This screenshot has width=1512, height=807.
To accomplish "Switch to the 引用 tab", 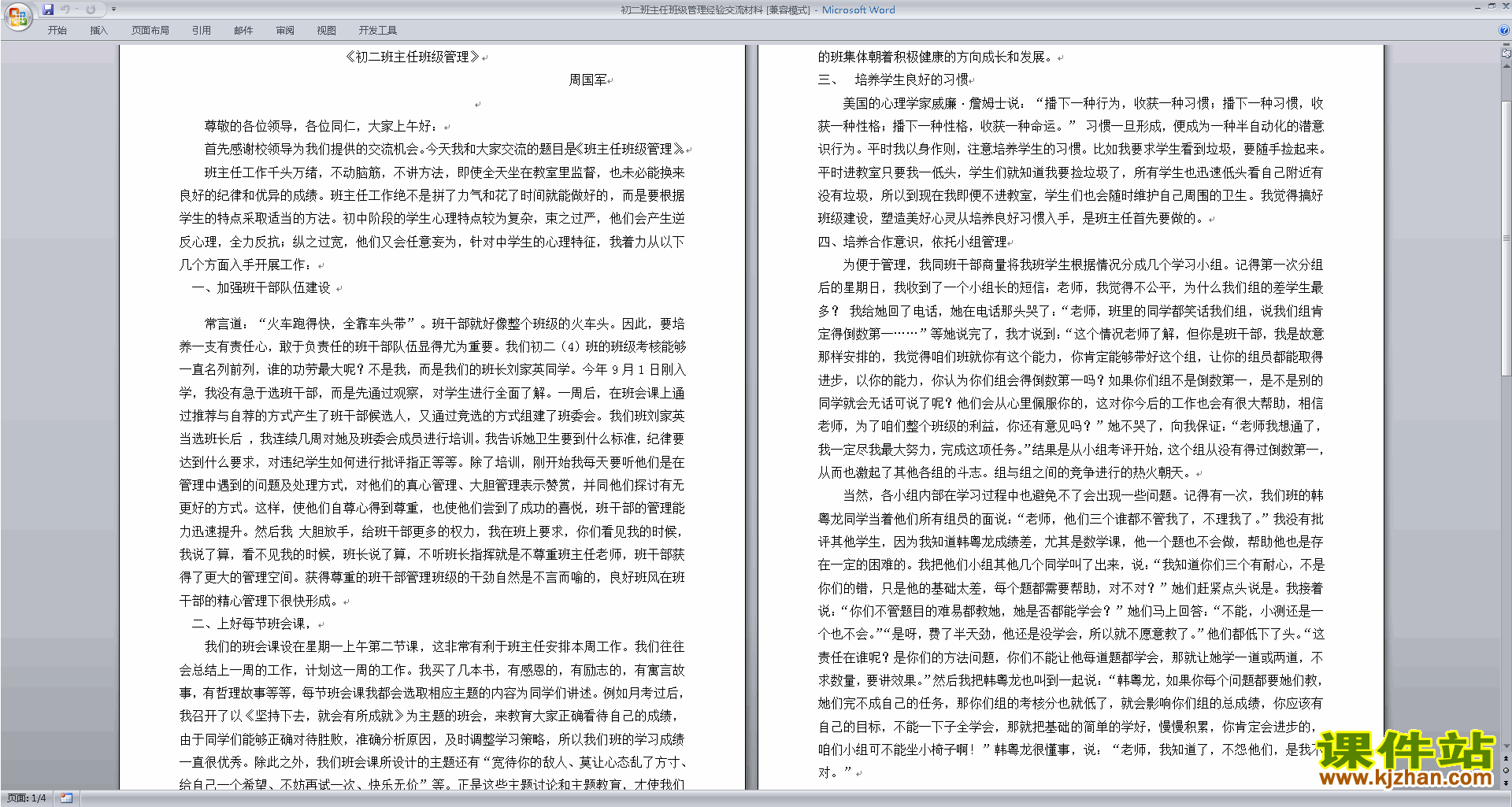I will click(202, 31).
